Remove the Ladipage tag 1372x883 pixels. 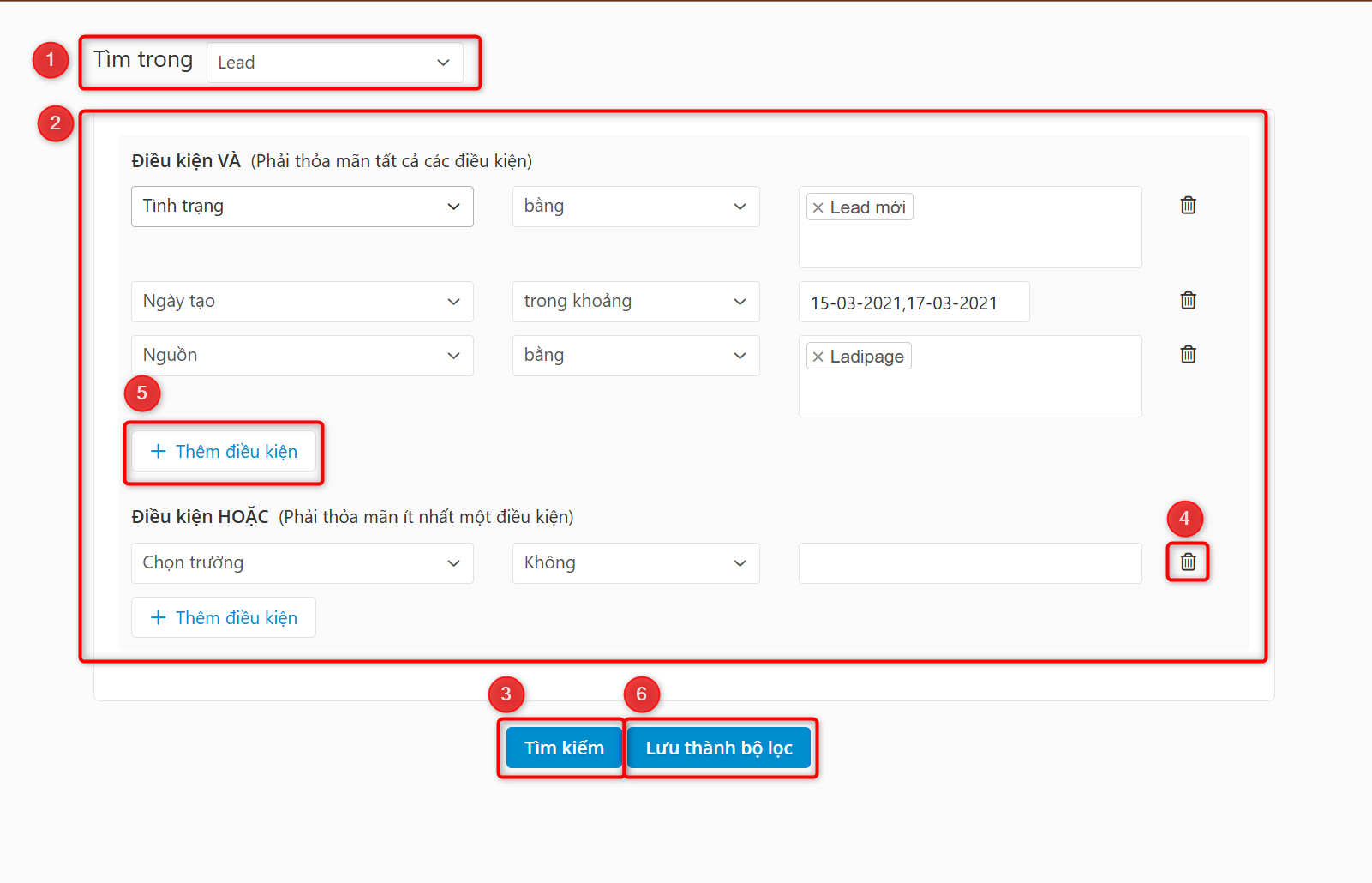pos(818,357)
